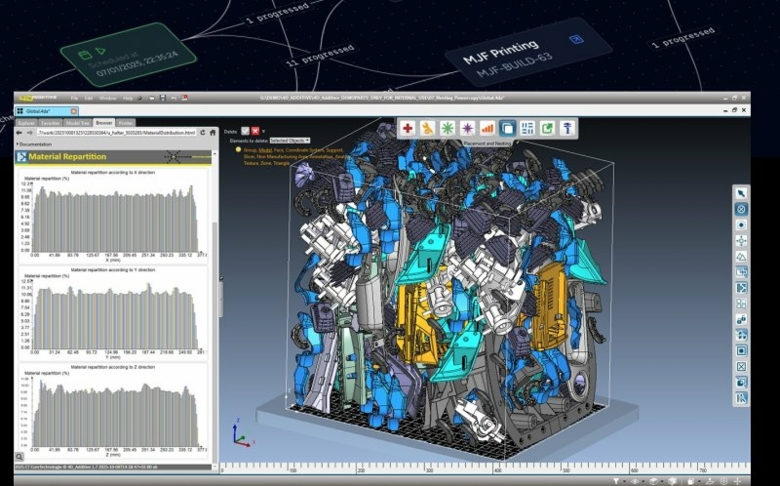Click the MJF Printing MJF-BUILD-63 card
Image resolution: width=780 pixels, height=486 pixels.
click(x=528, y=51)
